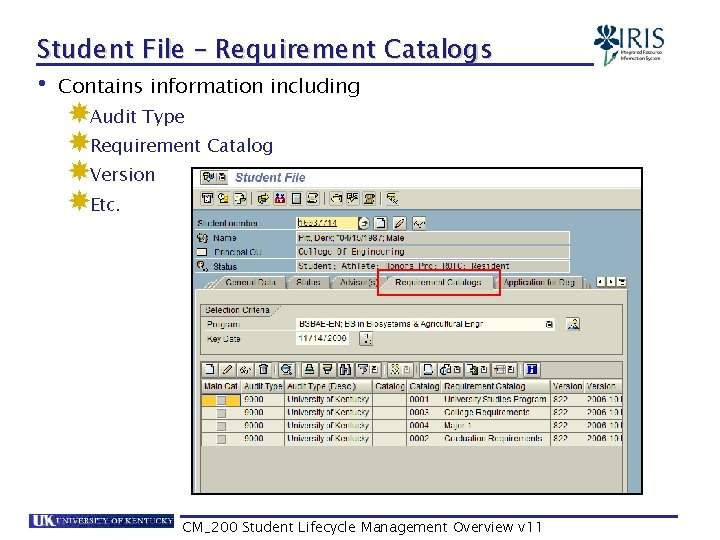Click the first icon in Student File toolbar

pyautogui.click(x=207, y=198)
